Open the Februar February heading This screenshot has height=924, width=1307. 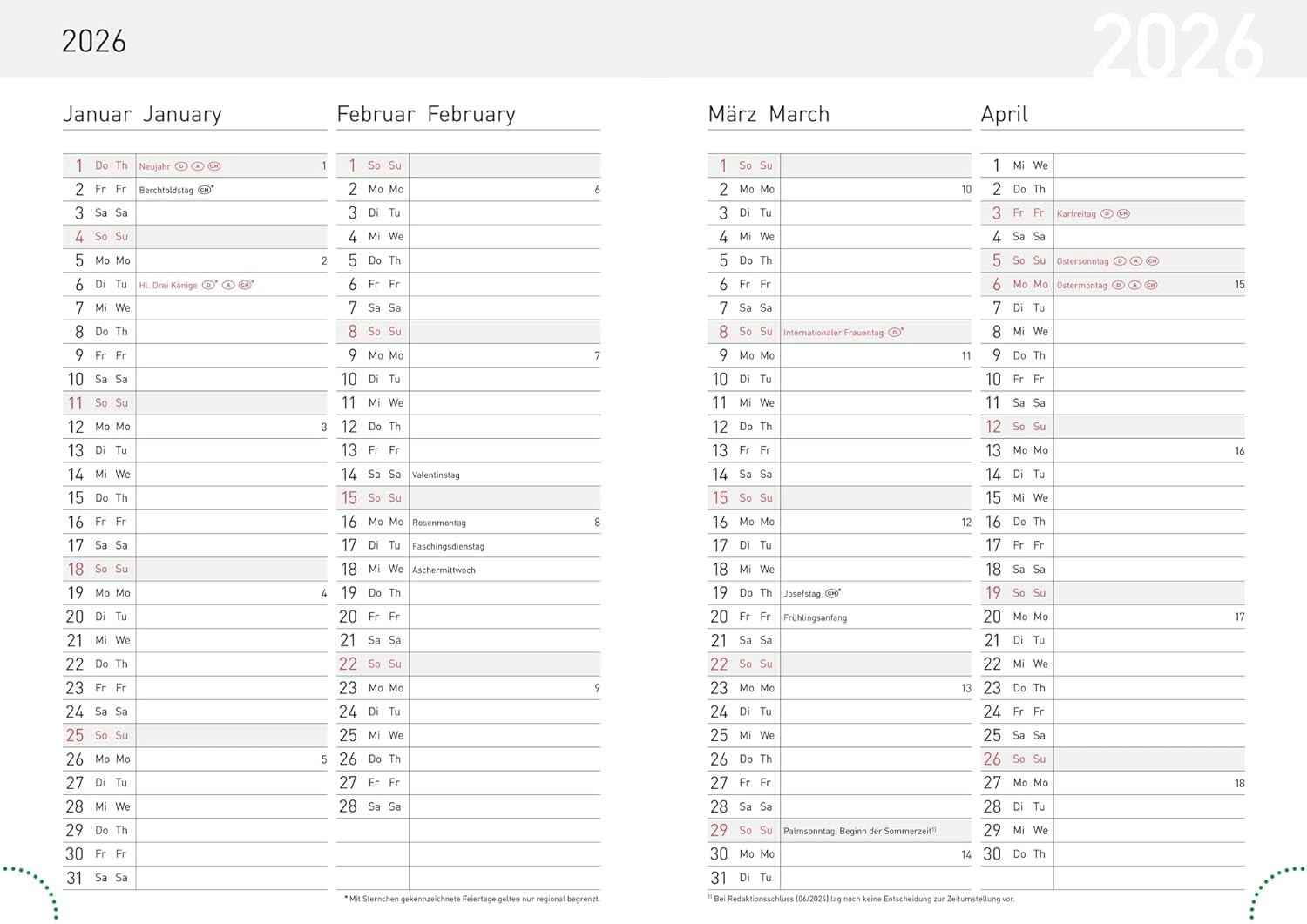(426, 114)
